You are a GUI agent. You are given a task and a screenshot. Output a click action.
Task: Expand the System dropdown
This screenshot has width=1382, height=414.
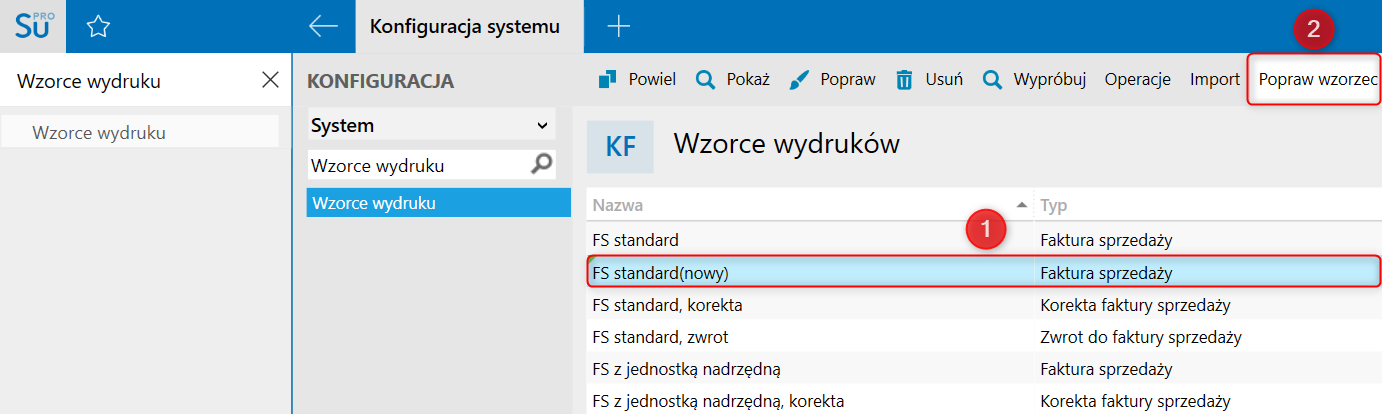tap(431, 126)
